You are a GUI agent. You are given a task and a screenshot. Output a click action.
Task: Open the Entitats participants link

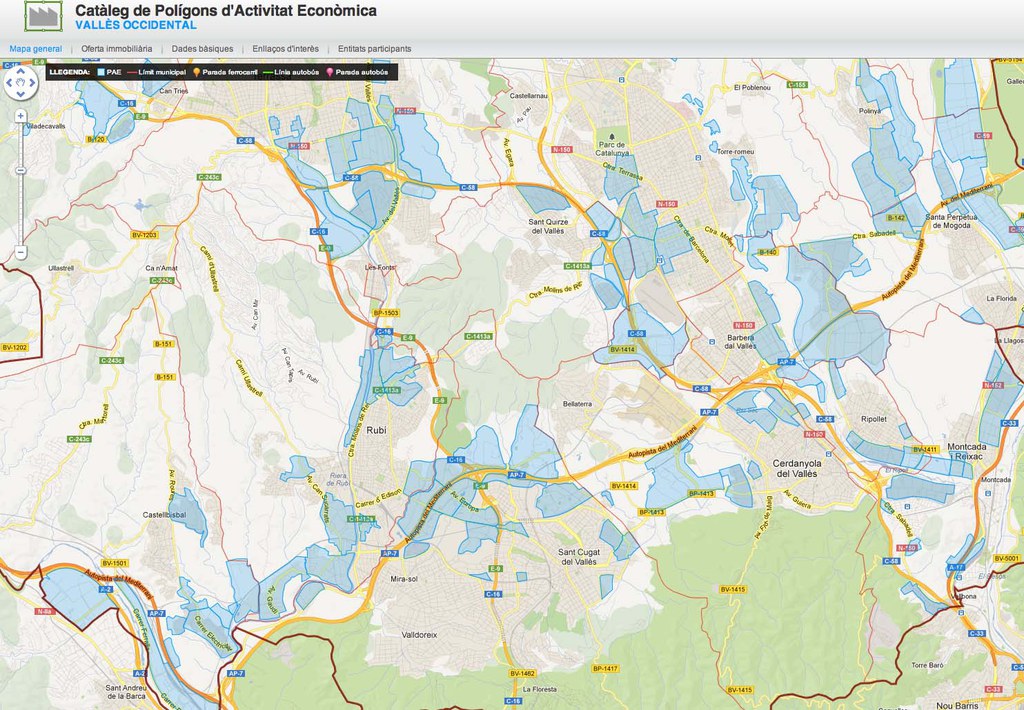click(374, 48)
